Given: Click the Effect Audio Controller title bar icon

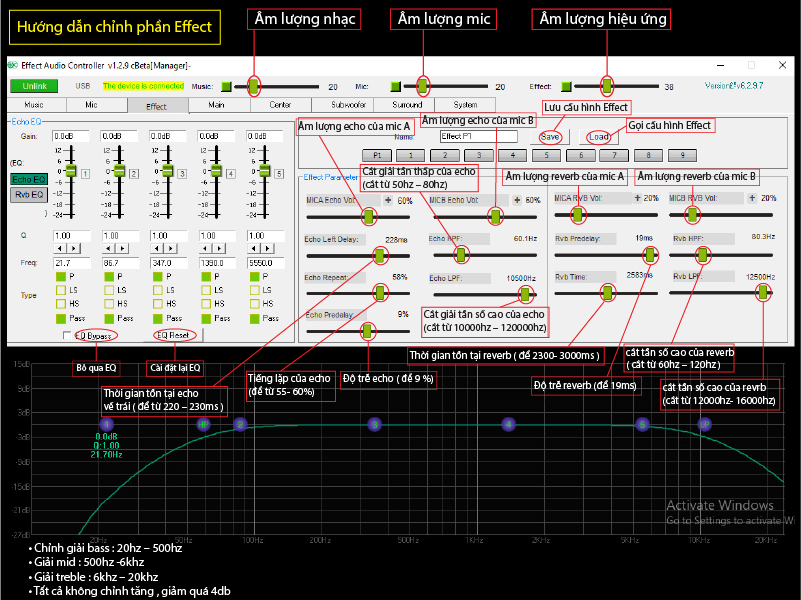Looking at the screenshot, I should click(x=13, y=65).
